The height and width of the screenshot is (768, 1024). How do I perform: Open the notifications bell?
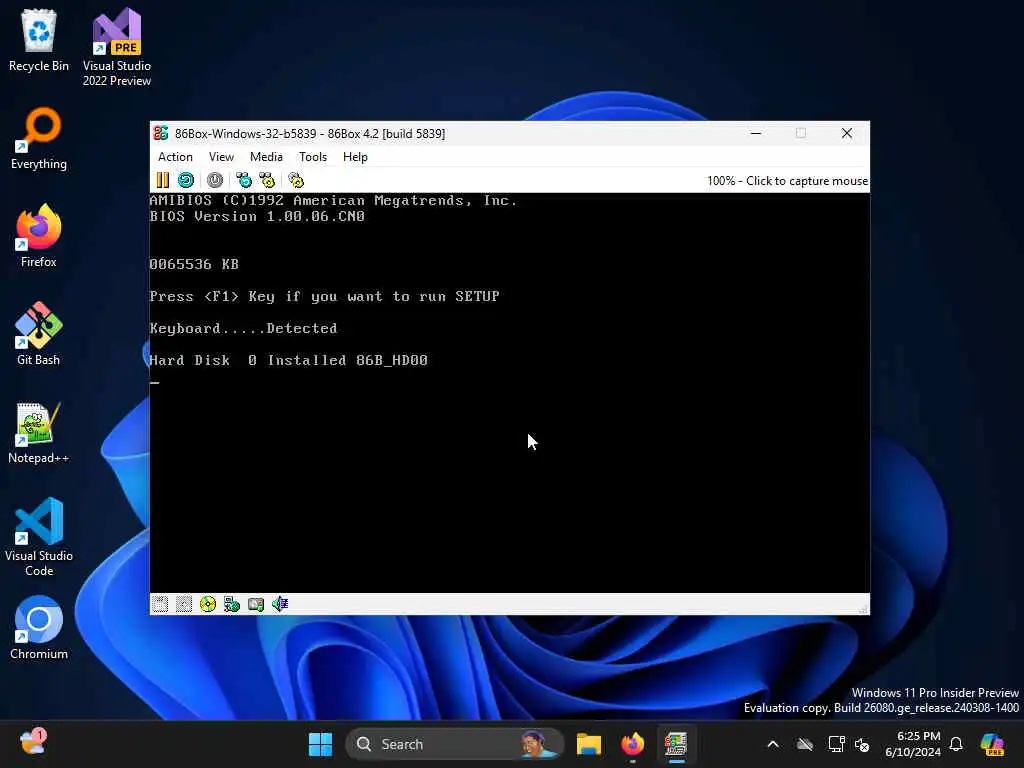(x=956, y=744)
